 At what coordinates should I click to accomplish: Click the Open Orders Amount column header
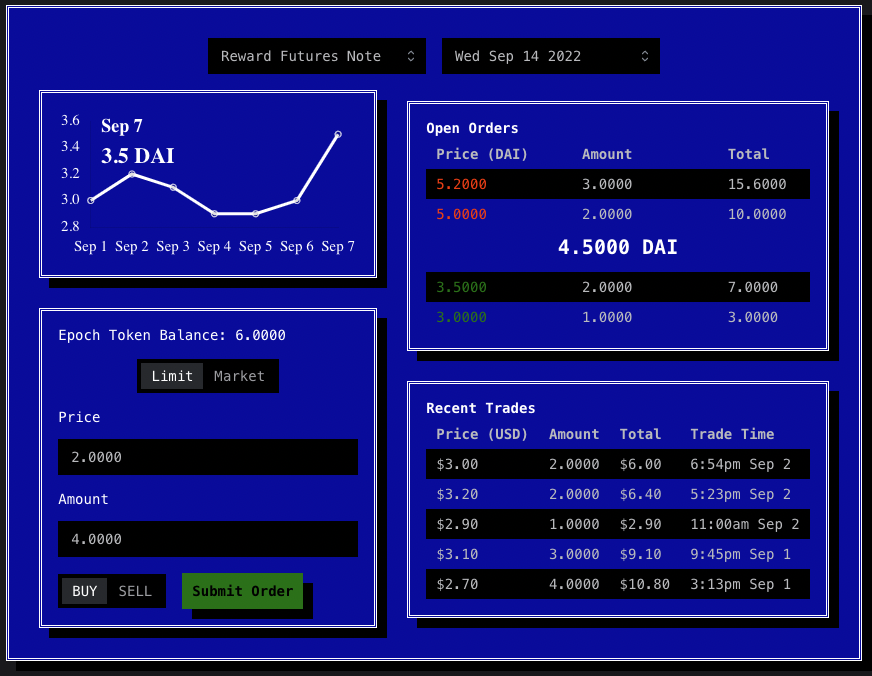point(607,154)
